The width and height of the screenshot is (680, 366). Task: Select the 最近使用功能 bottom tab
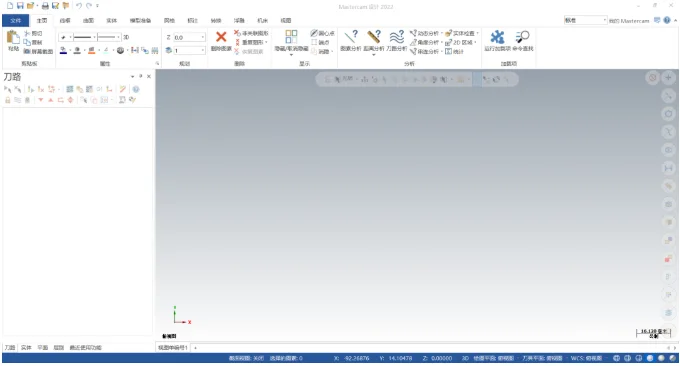85,347
